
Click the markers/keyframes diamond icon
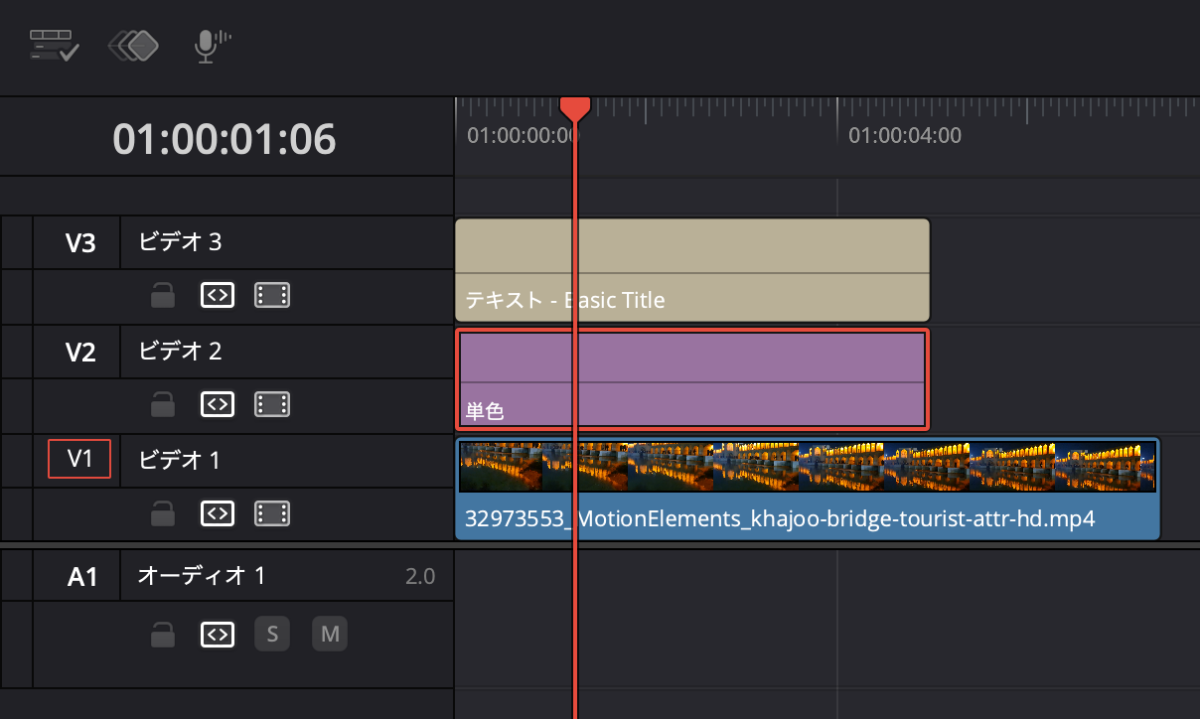[x=134, y=46]
